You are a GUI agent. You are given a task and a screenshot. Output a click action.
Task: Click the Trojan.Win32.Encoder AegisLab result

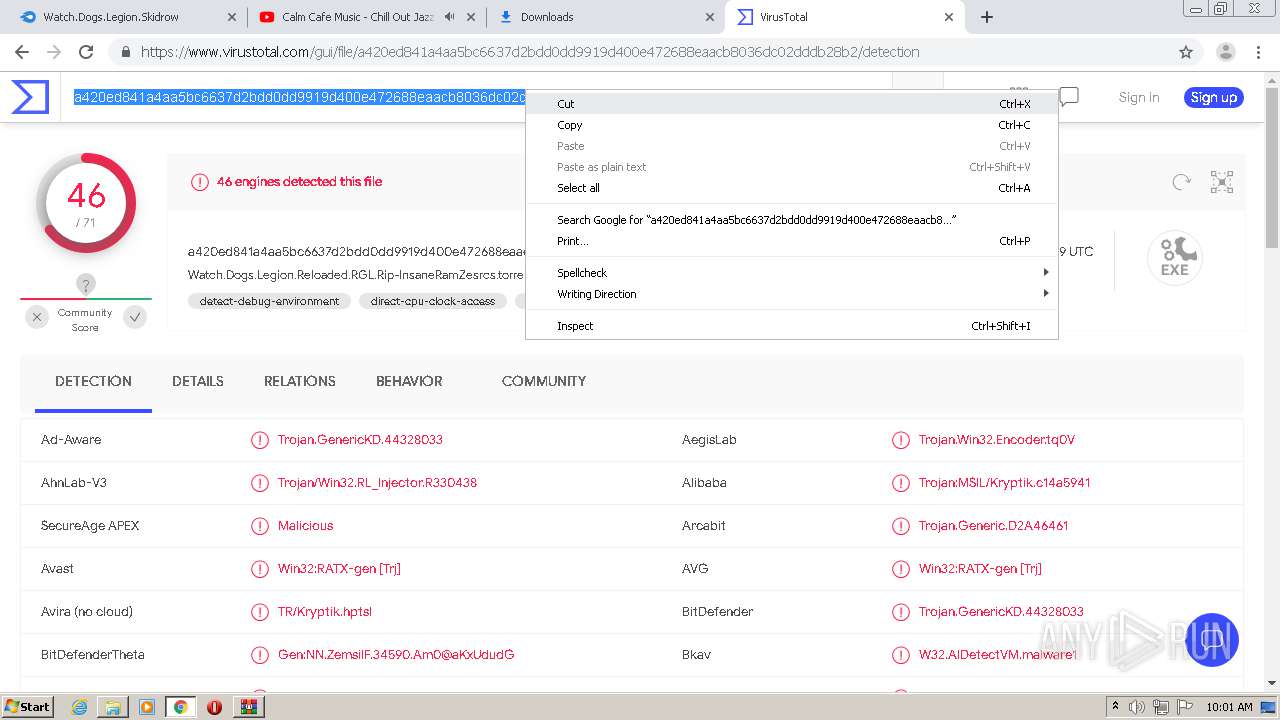point(997,440)
